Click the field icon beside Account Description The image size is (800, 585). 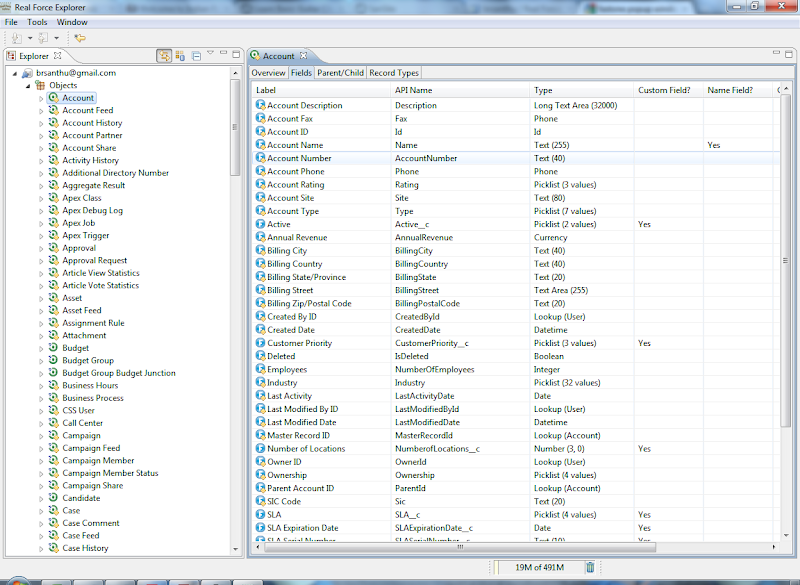click(260, 105)
